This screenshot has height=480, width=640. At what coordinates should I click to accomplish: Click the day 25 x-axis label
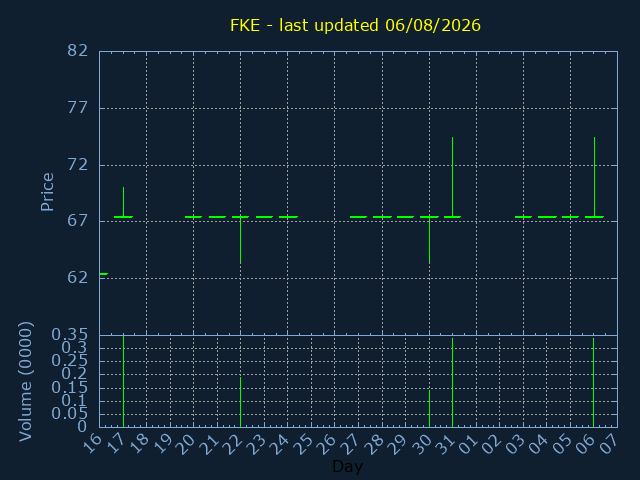pyautogui.click(x=305, y=444)
